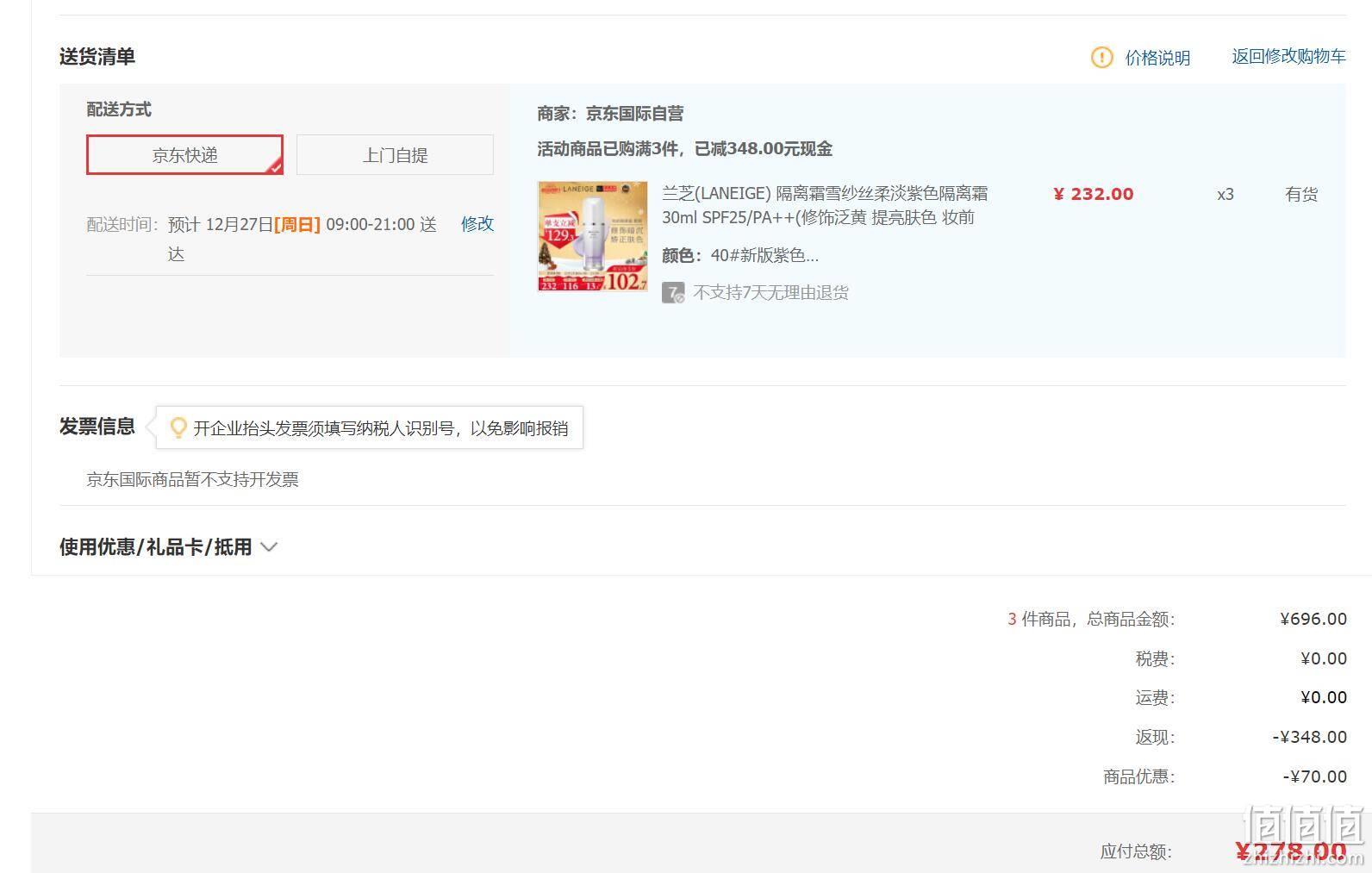Click the price info exclamation icon
The height and width of the screenshot is (873, 1372).
point(1101,58)
